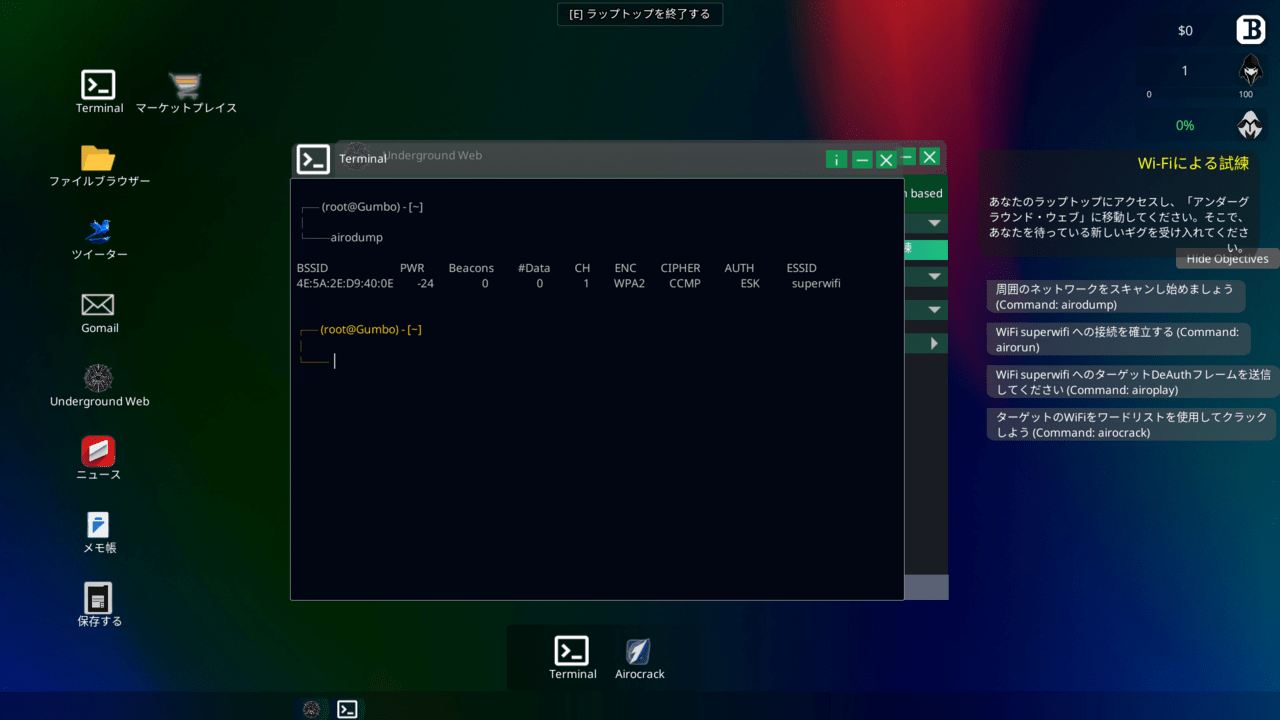Click the CCMP cipher value

[x=685, y=283]
